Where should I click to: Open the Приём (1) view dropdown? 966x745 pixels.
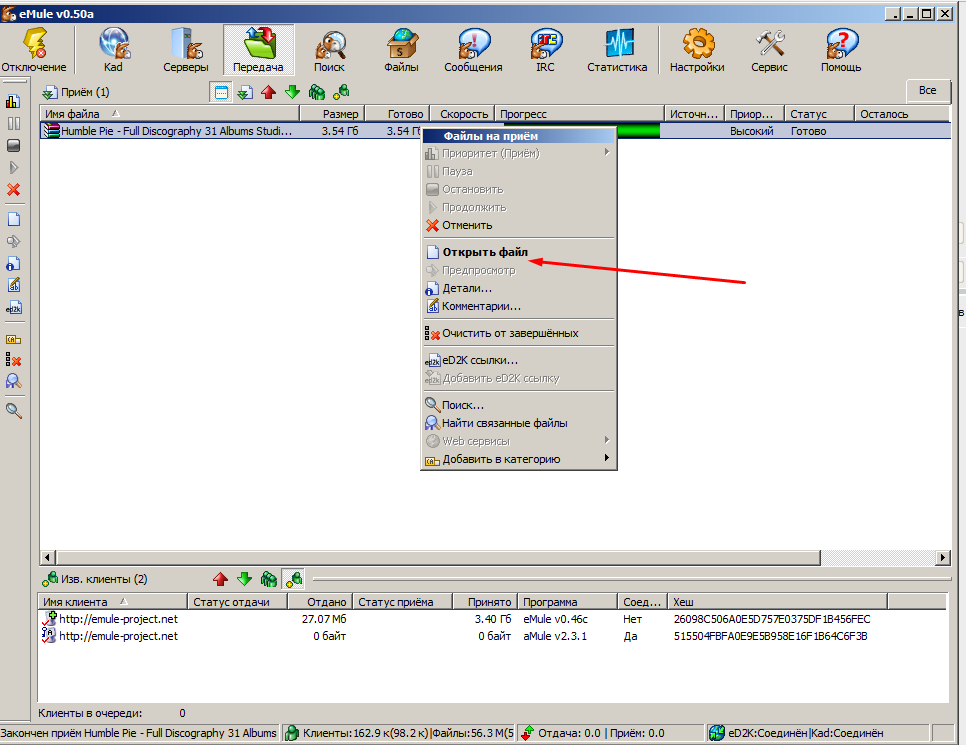point(76,92)
